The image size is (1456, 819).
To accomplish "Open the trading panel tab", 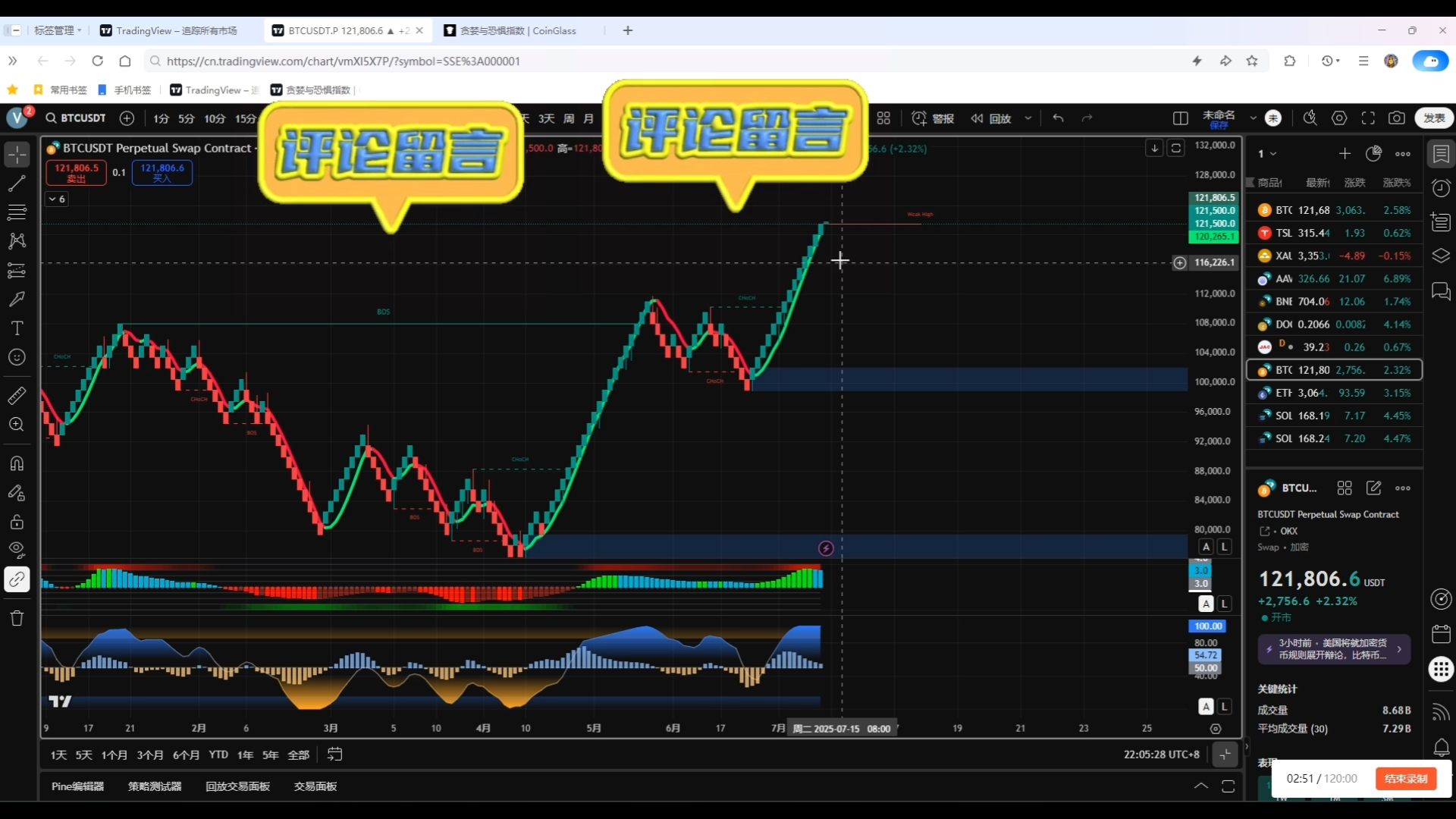I will [x=315, y=786].
